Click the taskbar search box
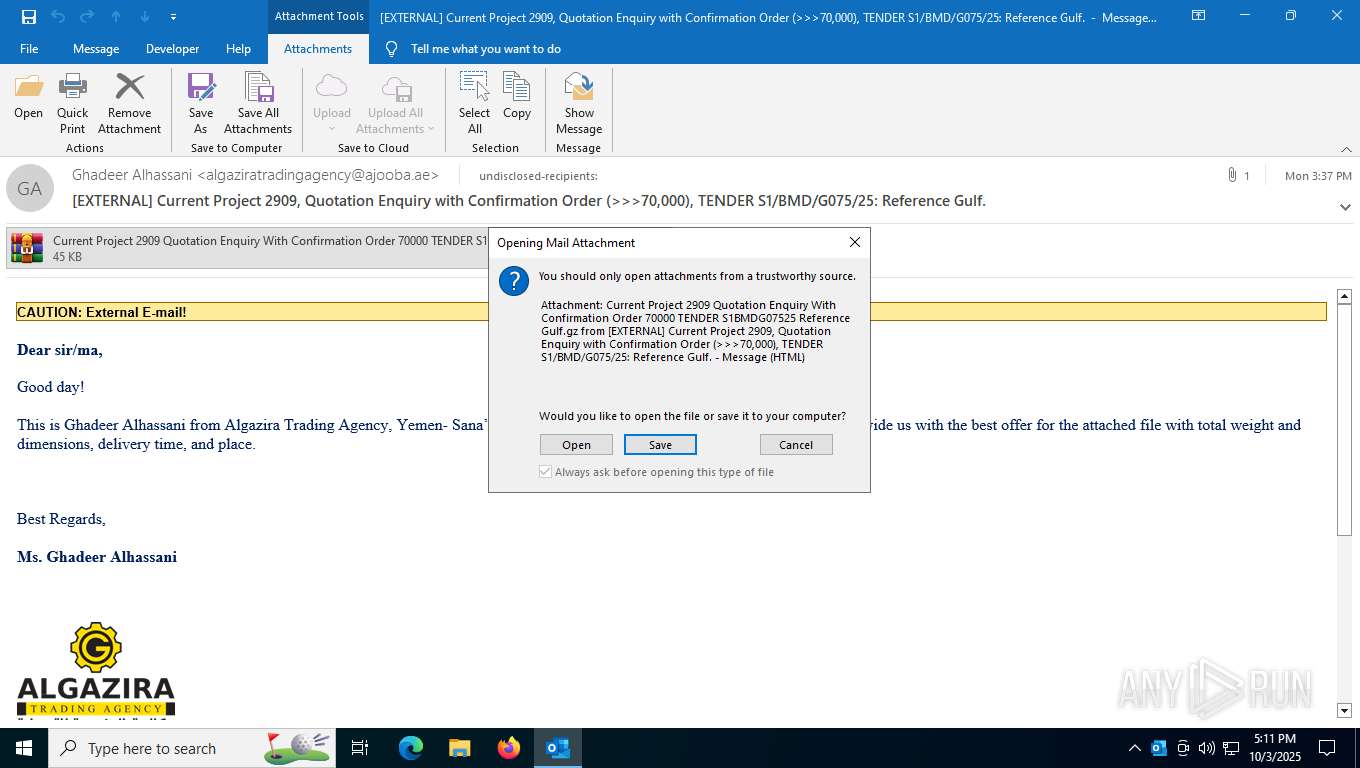 (192, 748)
